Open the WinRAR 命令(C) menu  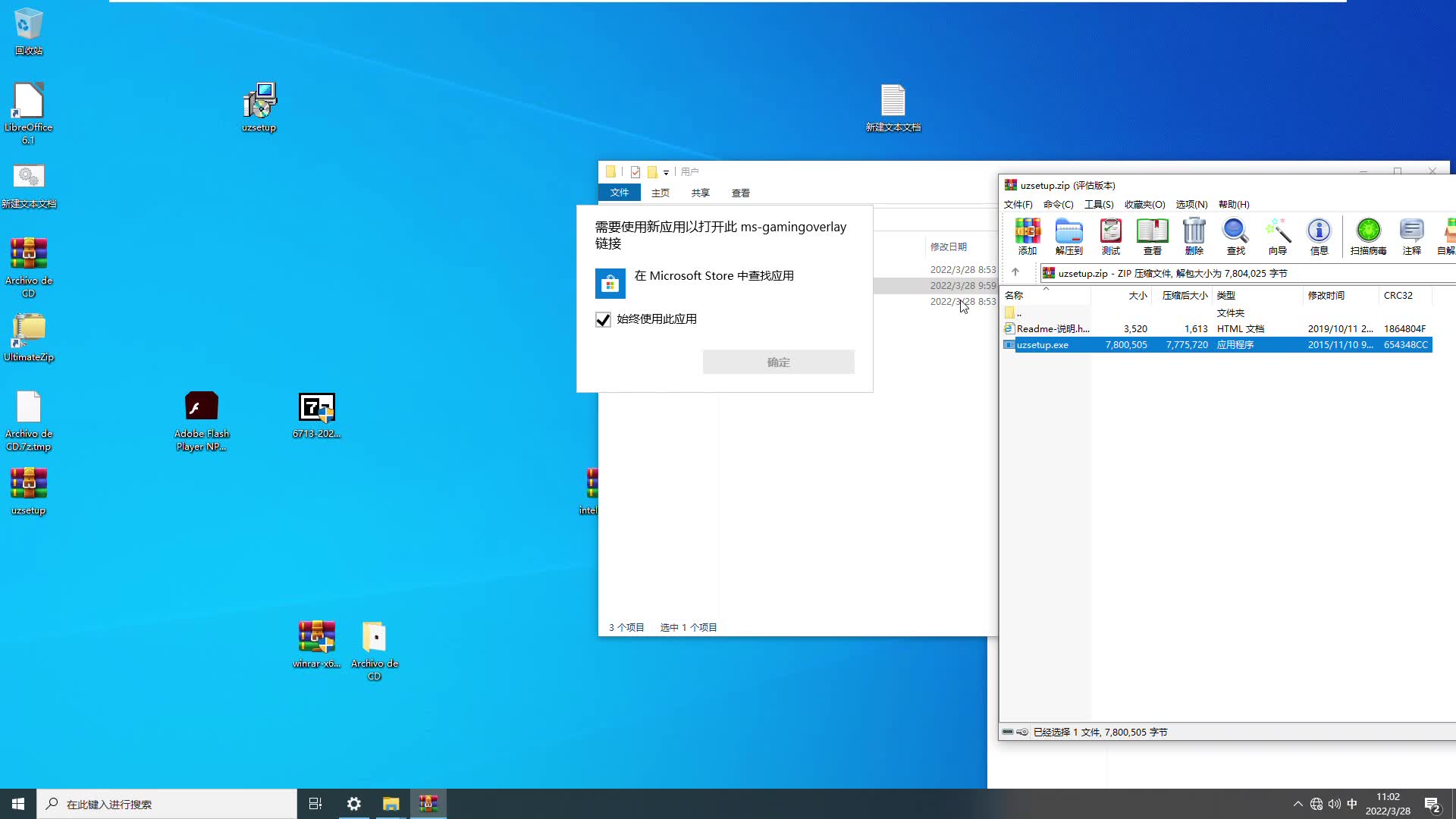coord(1059,205)
